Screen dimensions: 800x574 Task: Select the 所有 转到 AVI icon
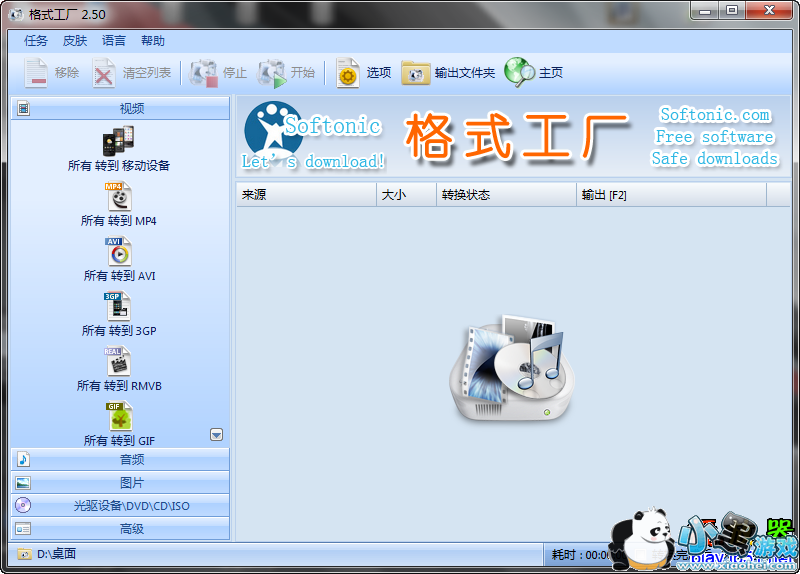[x=119, y=252]
